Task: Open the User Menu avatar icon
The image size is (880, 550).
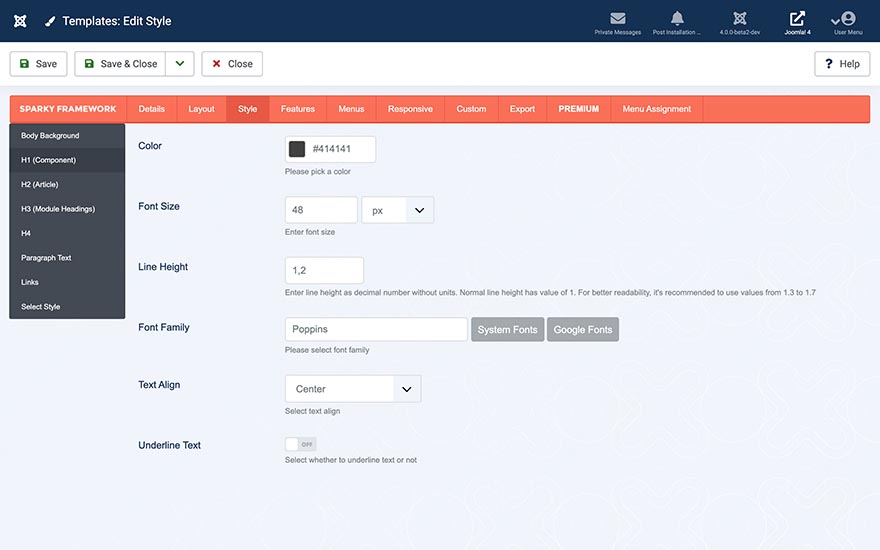Action: (847, 19)
